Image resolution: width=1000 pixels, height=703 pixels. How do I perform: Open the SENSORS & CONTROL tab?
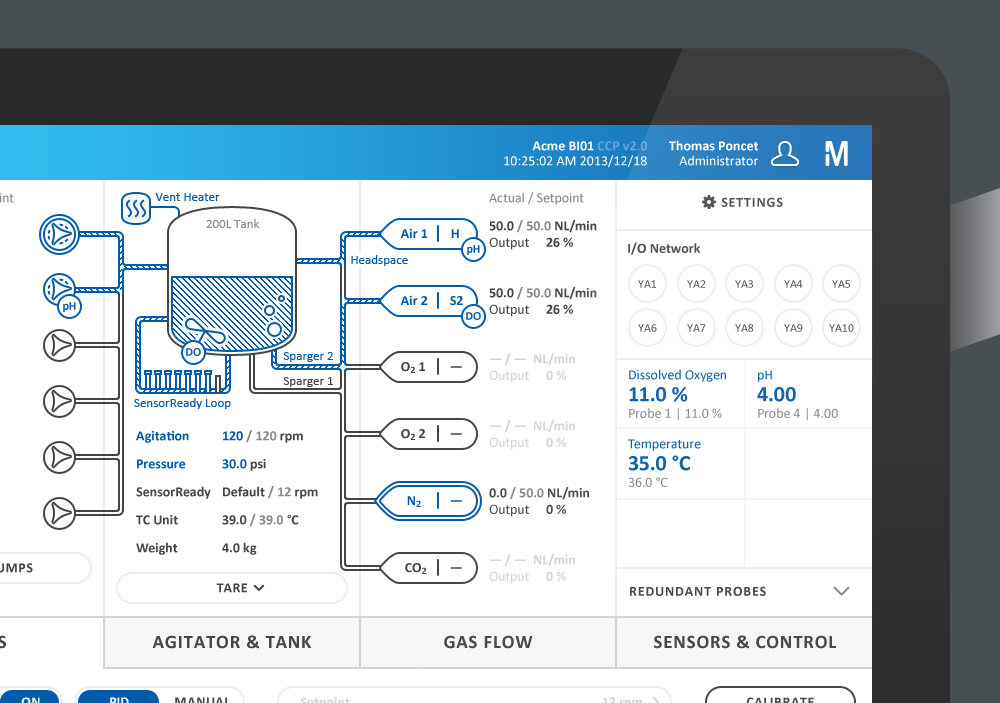click(x=744, y=641)
